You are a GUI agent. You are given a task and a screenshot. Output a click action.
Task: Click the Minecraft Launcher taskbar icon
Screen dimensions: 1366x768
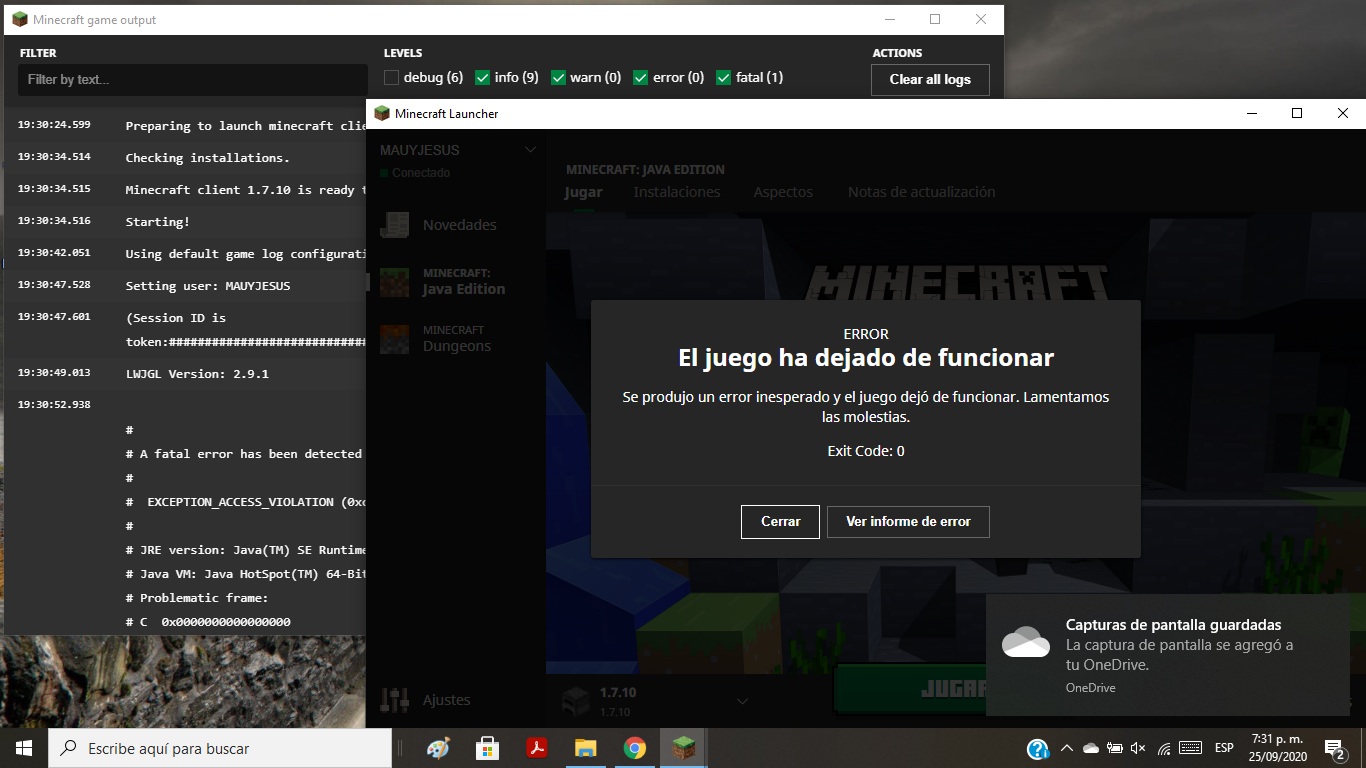click(x=683, y=748)
